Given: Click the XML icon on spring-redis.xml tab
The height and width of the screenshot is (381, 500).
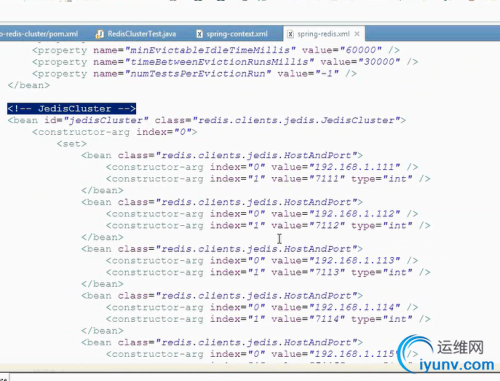Looking at the screenshot, I should [290, 34].
